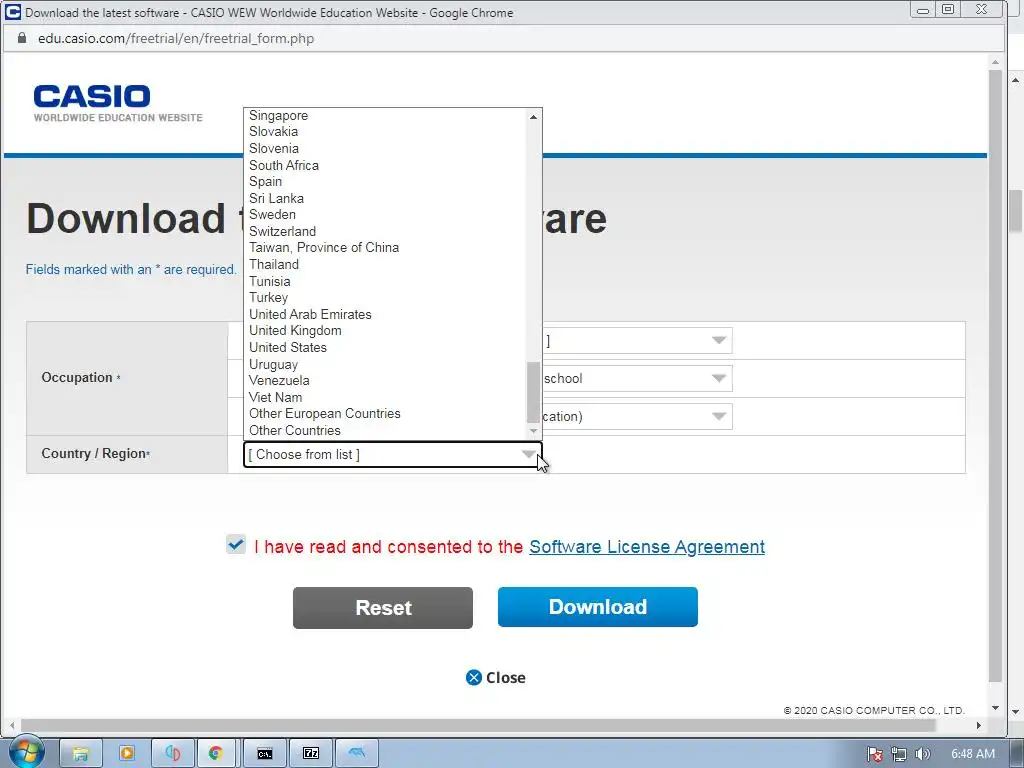Click the taskbar clock 6:48 AM
Image resolution: width=1024 pixels, height=768 pixels.
click(972, 754)
